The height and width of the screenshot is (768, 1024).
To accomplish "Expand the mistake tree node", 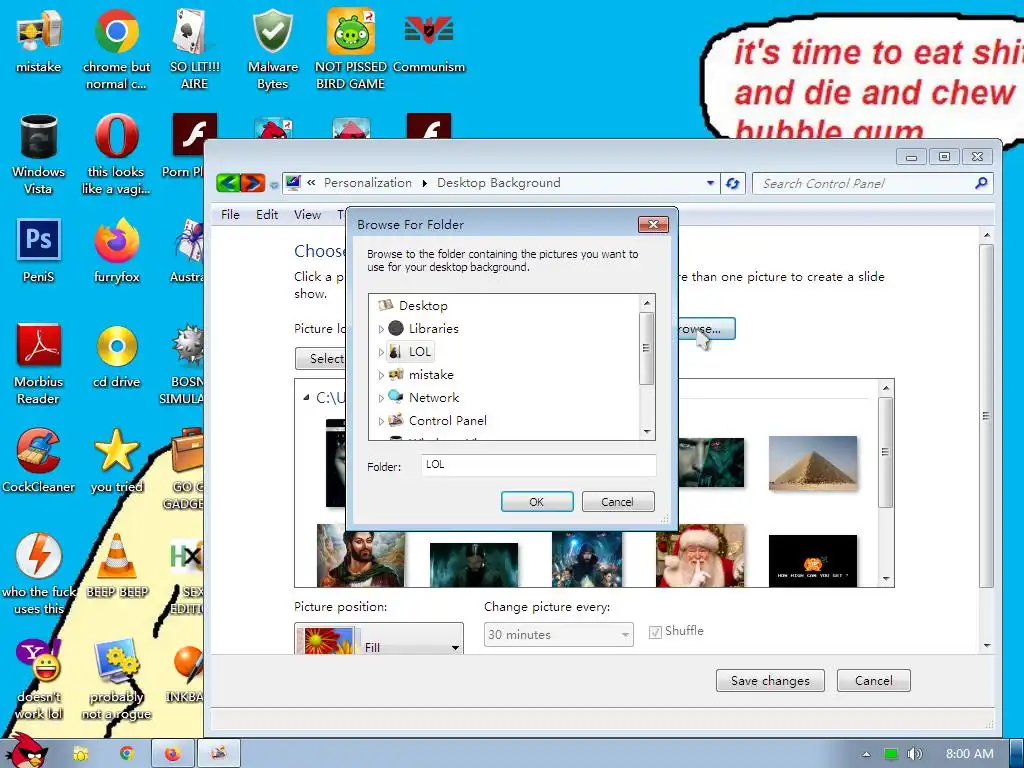I will pyautogui.click(x=381, y=375).
